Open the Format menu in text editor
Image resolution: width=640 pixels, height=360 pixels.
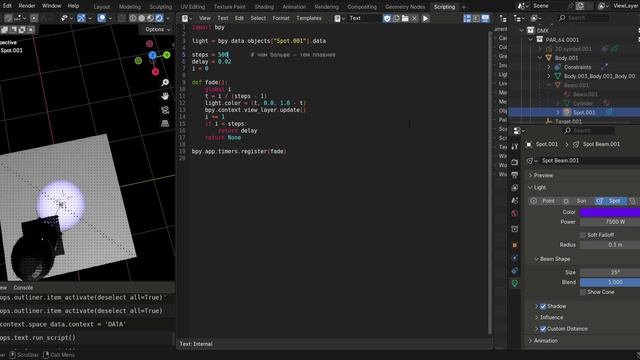pos(281,18)
